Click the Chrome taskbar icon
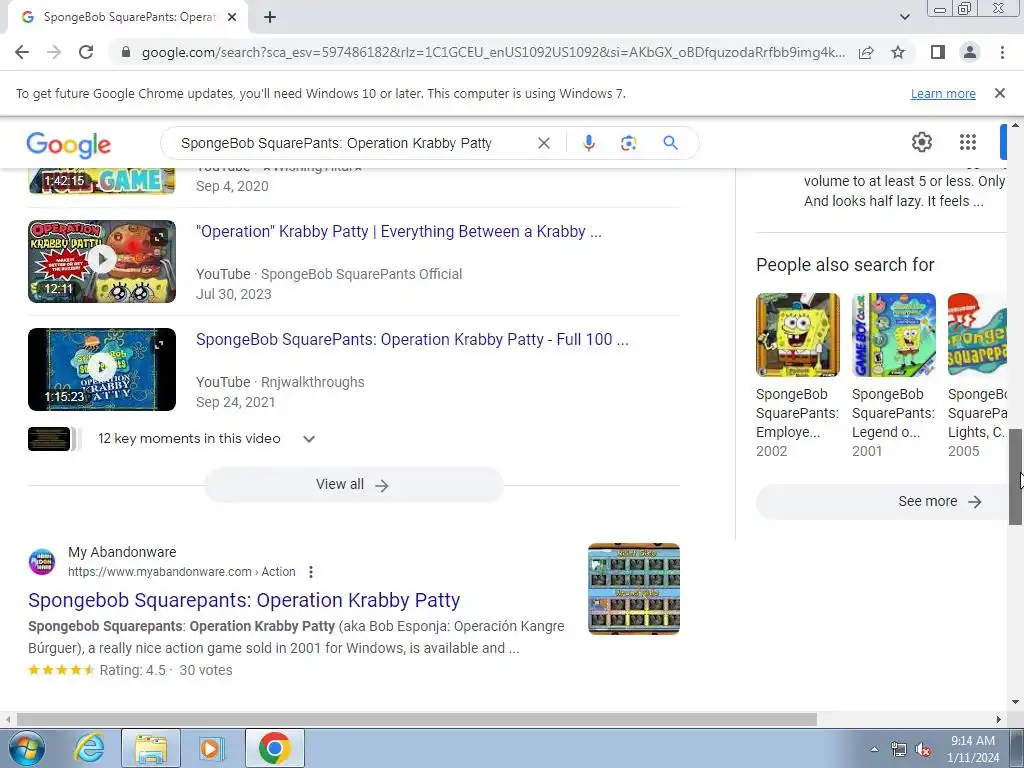1024x768 pixels. pyautogui.click(x=274, y=748)
